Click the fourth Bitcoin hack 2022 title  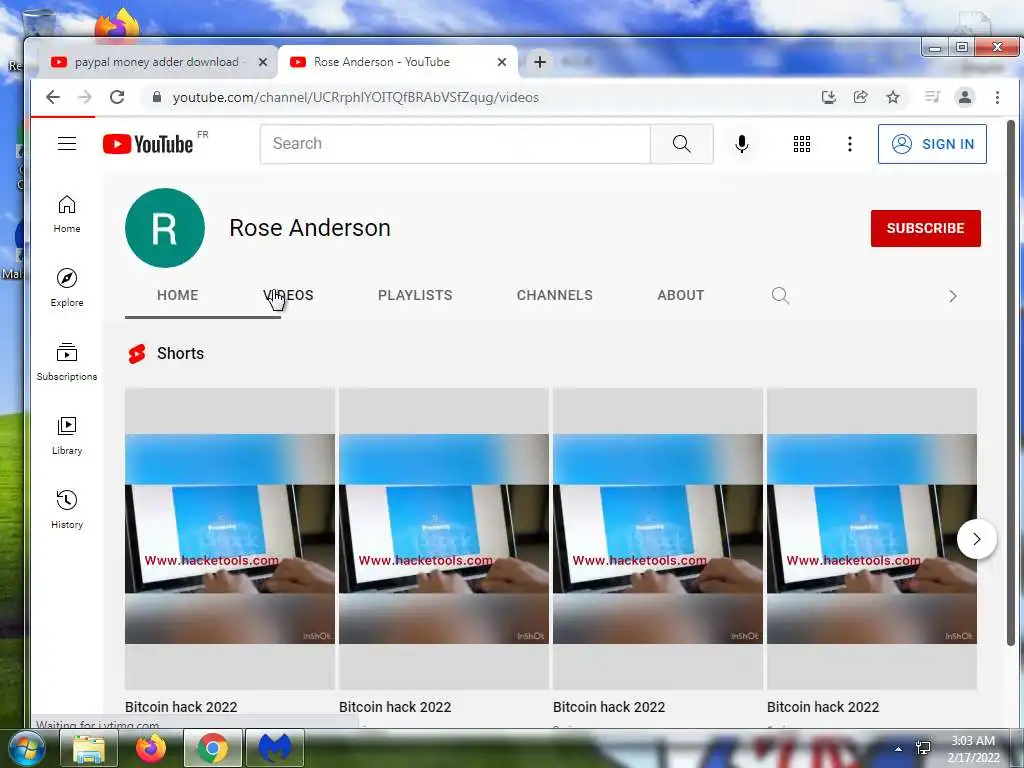tap(823, 707)
